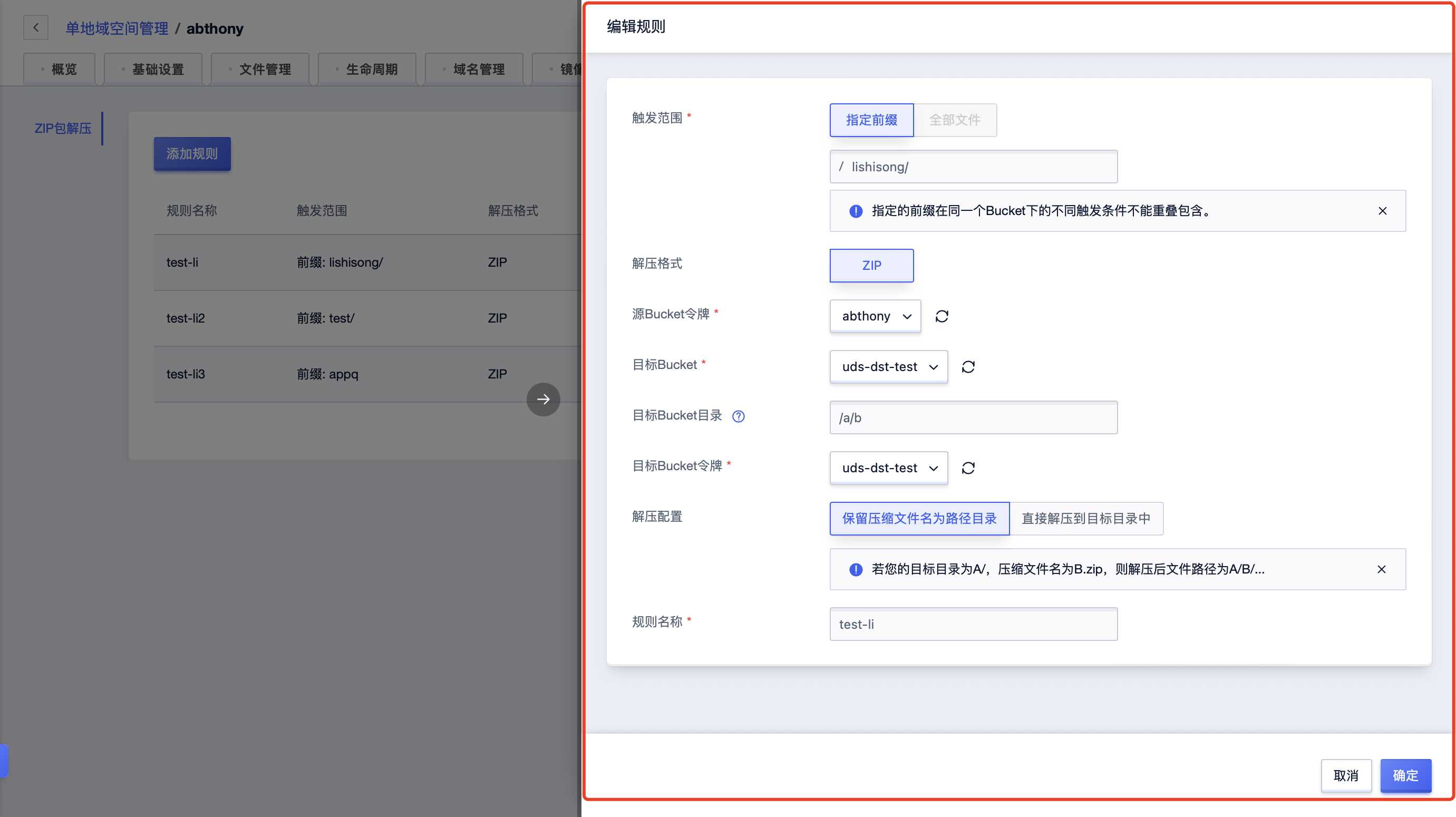Open the 目标Bucket目录 help question icon
Screen dimensions: 1456x817
click(738, 416)
